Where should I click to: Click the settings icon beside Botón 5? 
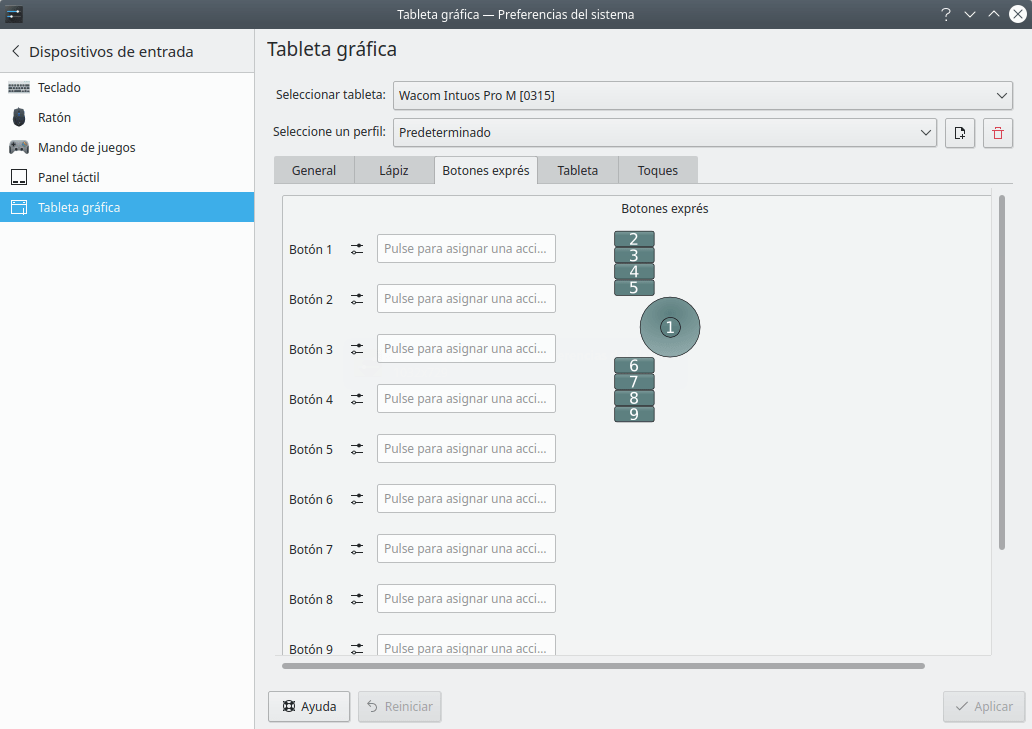pyautogui.click(x=357, y=449)
